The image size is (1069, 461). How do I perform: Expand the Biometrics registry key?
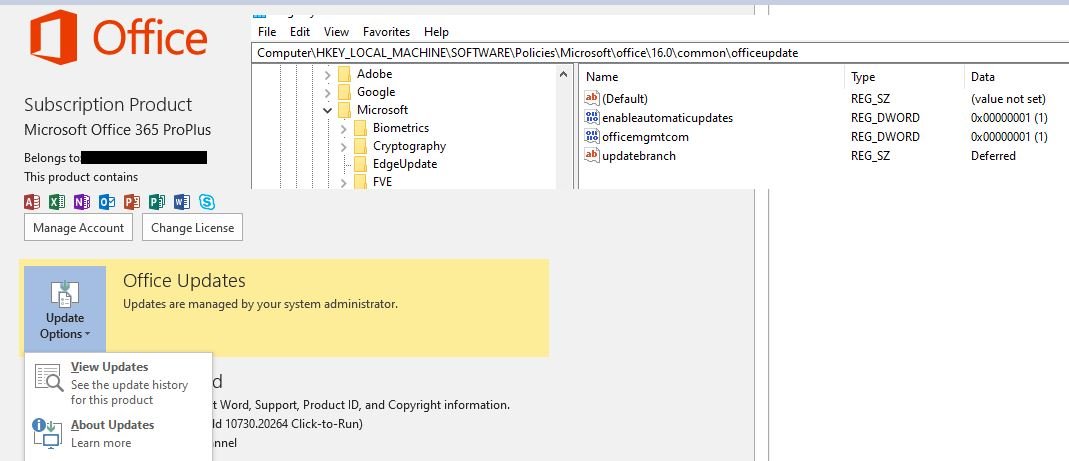coord(344,128)
